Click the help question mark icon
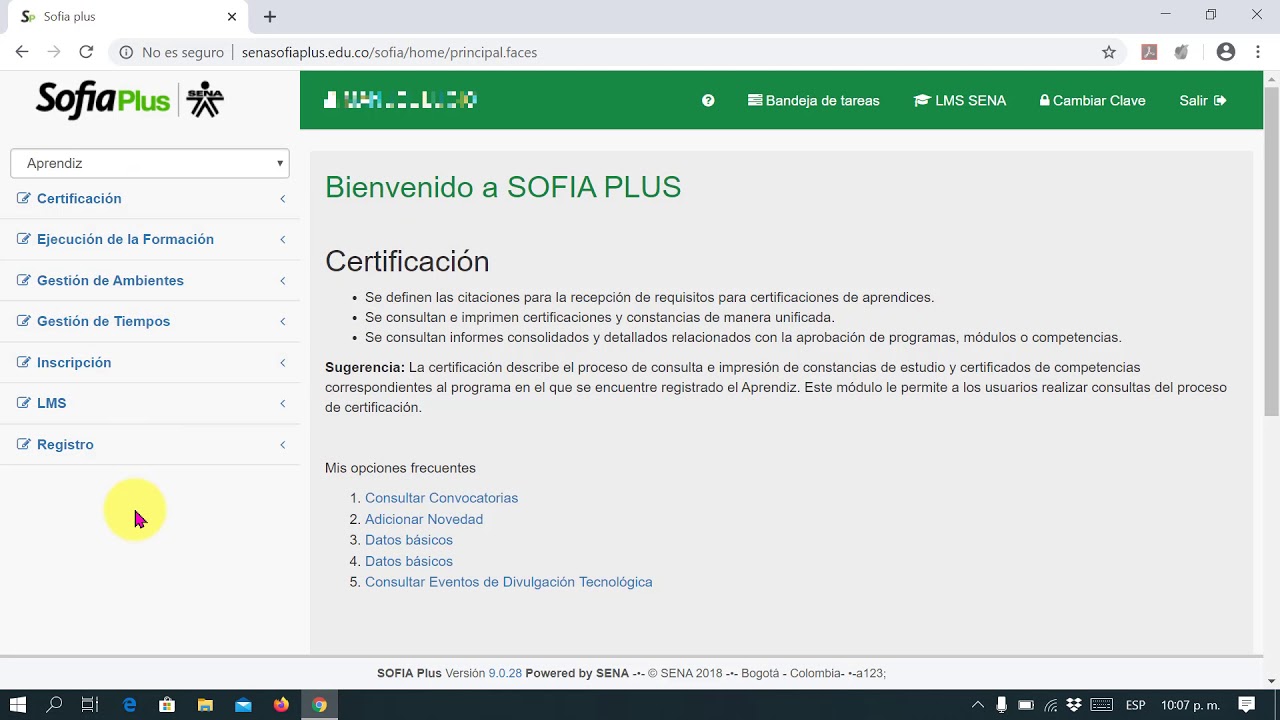The image size is (1280, 720). click(708, 100)
